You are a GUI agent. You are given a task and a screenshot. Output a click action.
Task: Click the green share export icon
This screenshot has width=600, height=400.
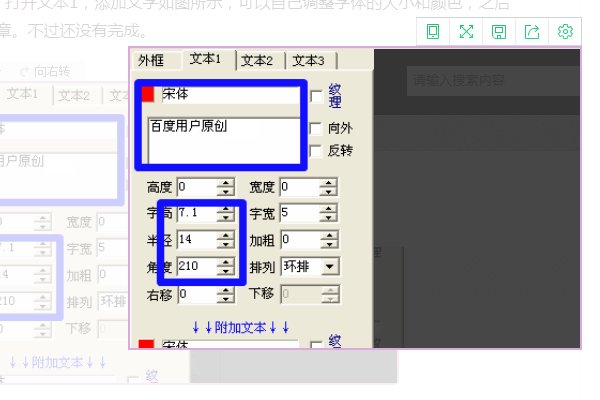[x=532, y=31]
